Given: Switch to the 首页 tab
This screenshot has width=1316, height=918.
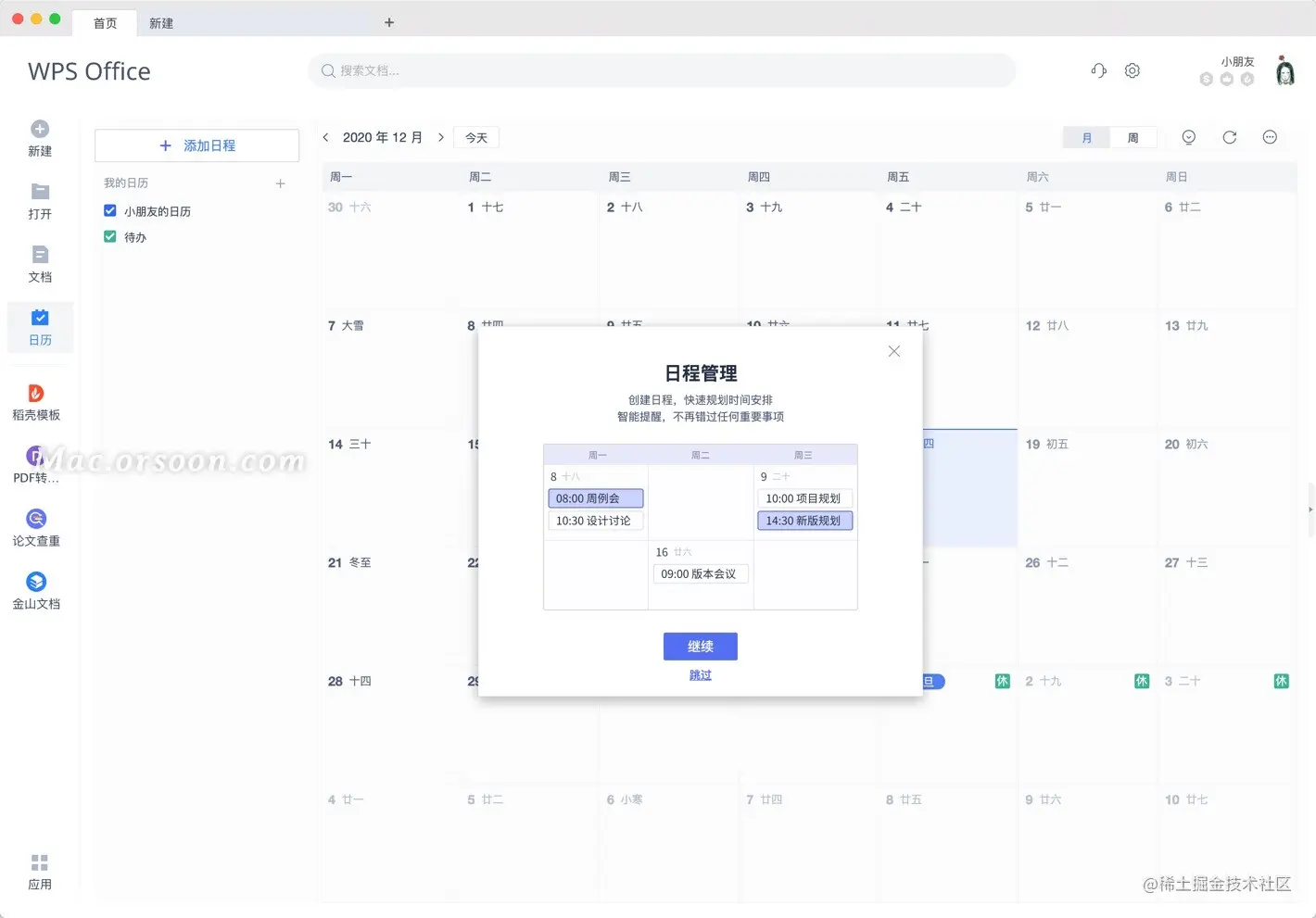Looking at the screenshot, I should click(x=106, y=23).
